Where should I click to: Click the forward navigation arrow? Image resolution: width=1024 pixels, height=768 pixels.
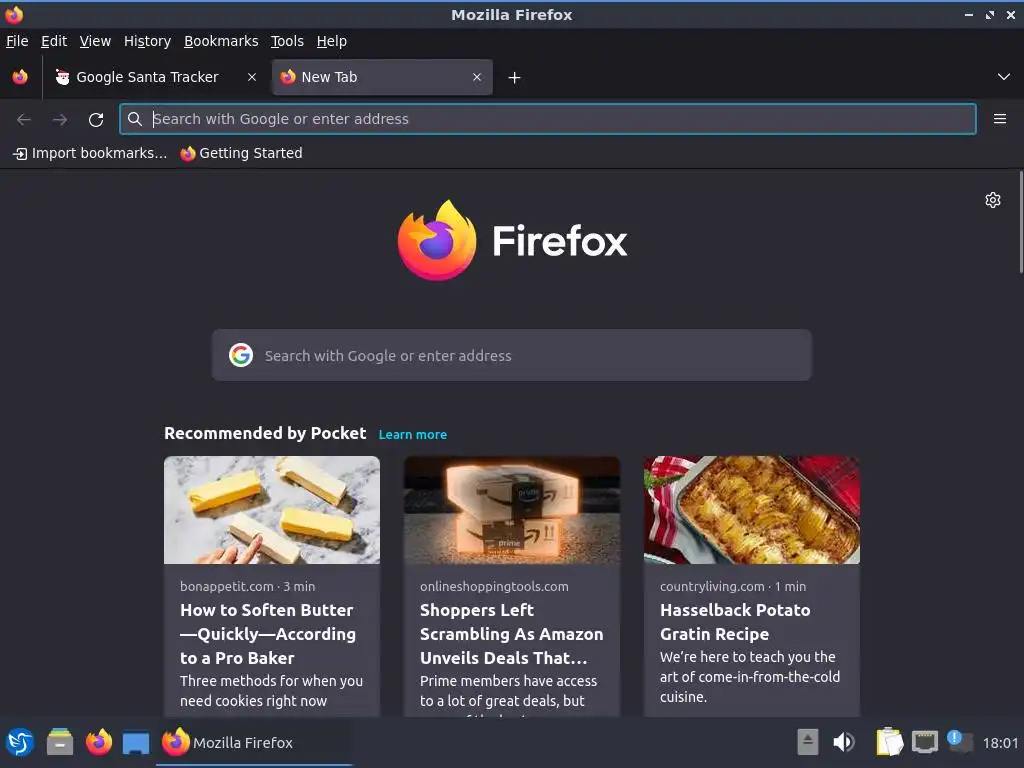[60, 119]
